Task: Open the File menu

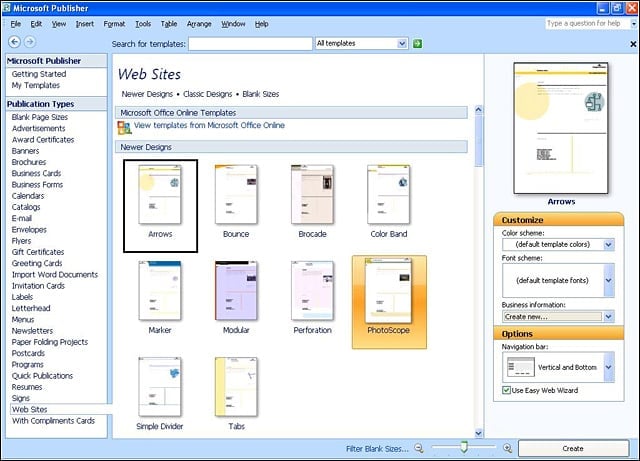Action: (x=16, y=24)
